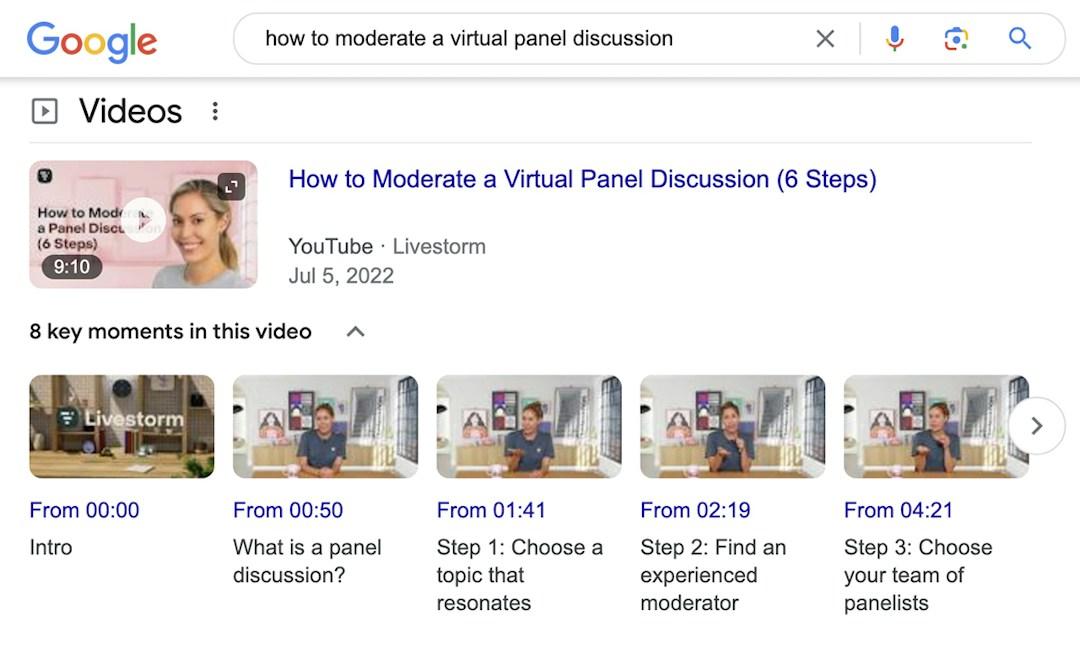Click the 'Jul 5, 2022' date
1080x648 pixels.
coord(341,276)
